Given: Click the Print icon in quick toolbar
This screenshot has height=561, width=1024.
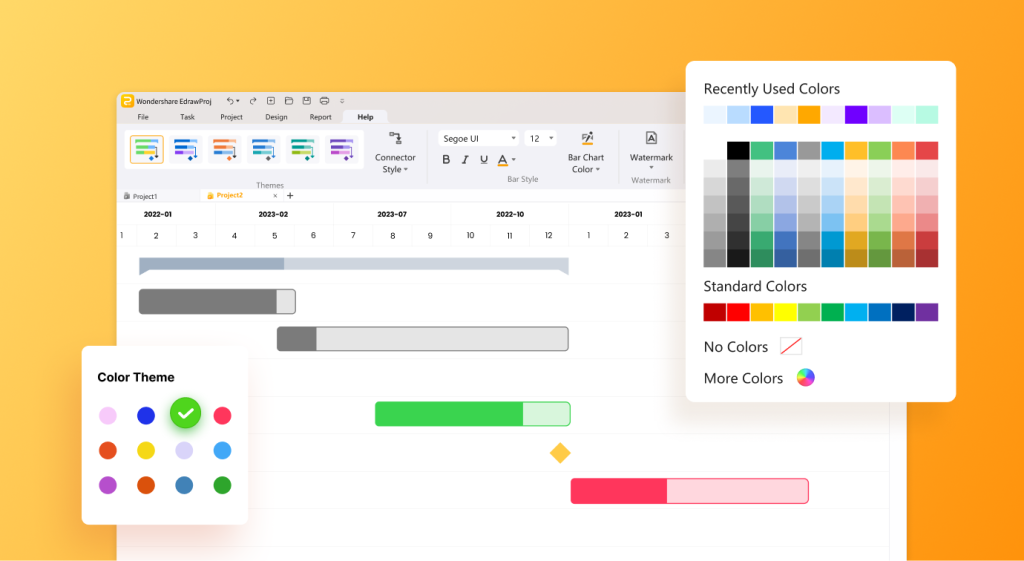Looking at the screenshot, I should (325, 101).
